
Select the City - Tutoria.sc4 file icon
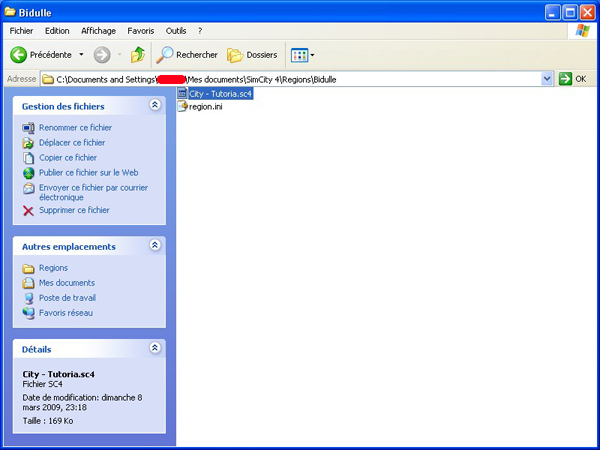183,93
